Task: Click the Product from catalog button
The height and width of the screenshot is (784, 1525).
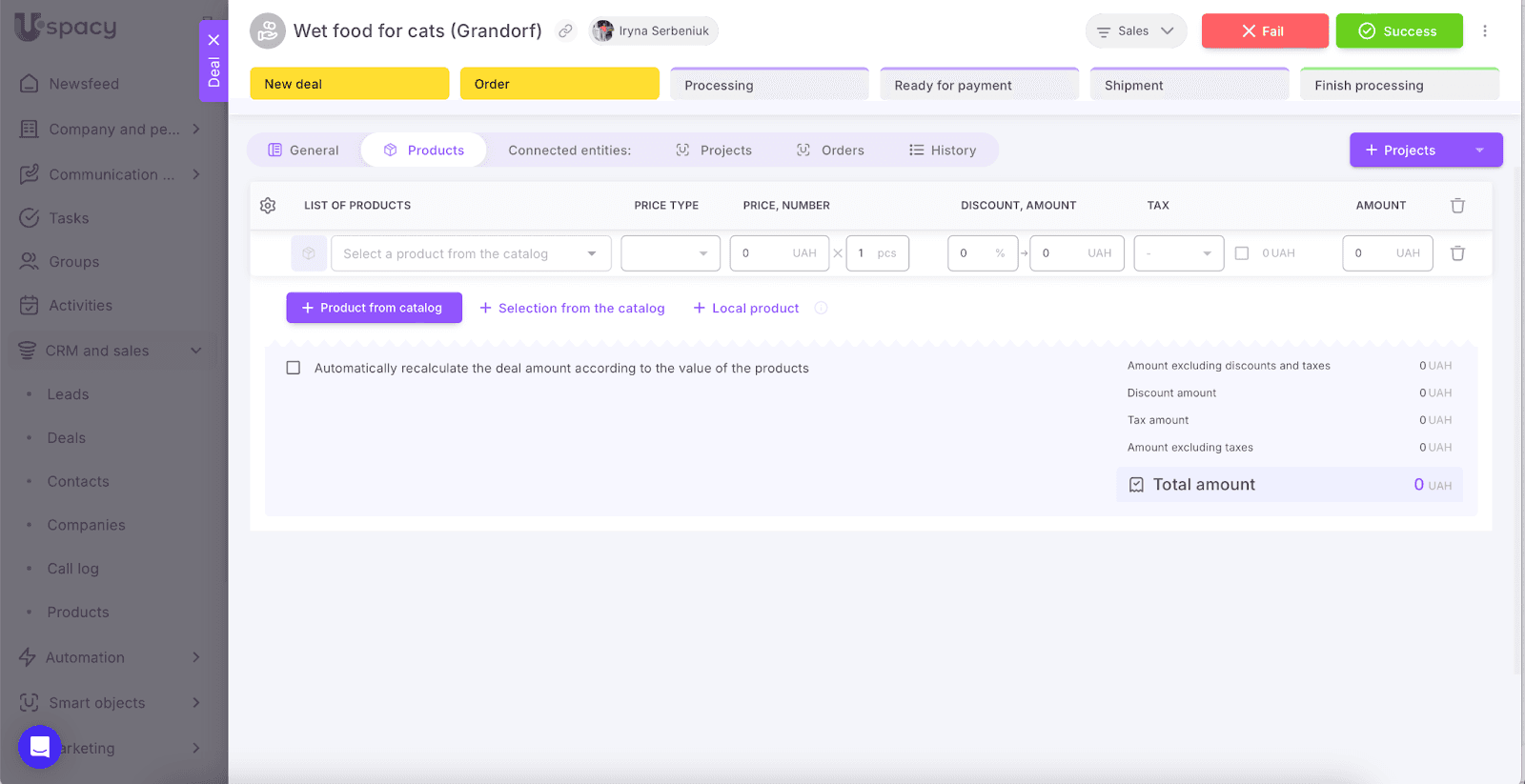Action: [x=374, y=308]
